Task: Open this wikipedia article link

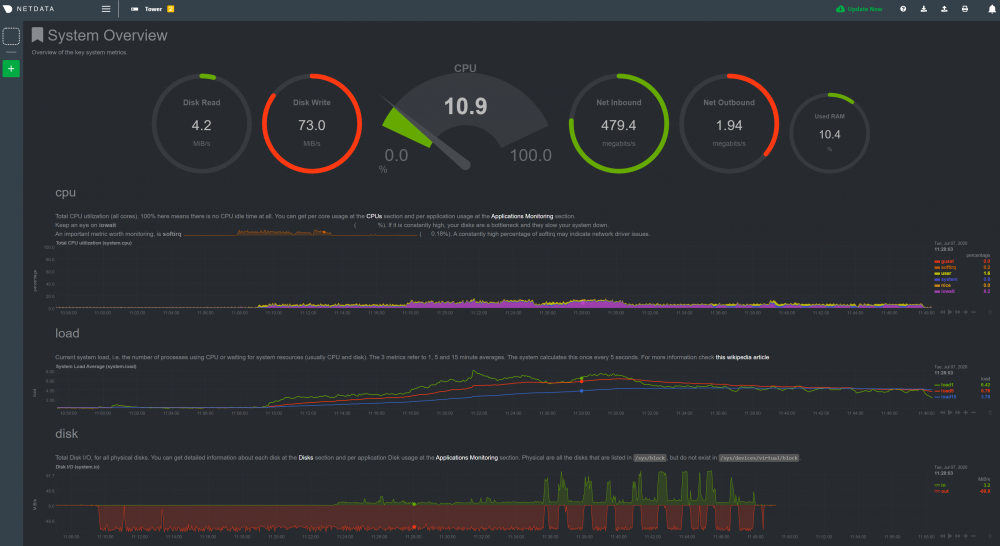Action: 742,357
